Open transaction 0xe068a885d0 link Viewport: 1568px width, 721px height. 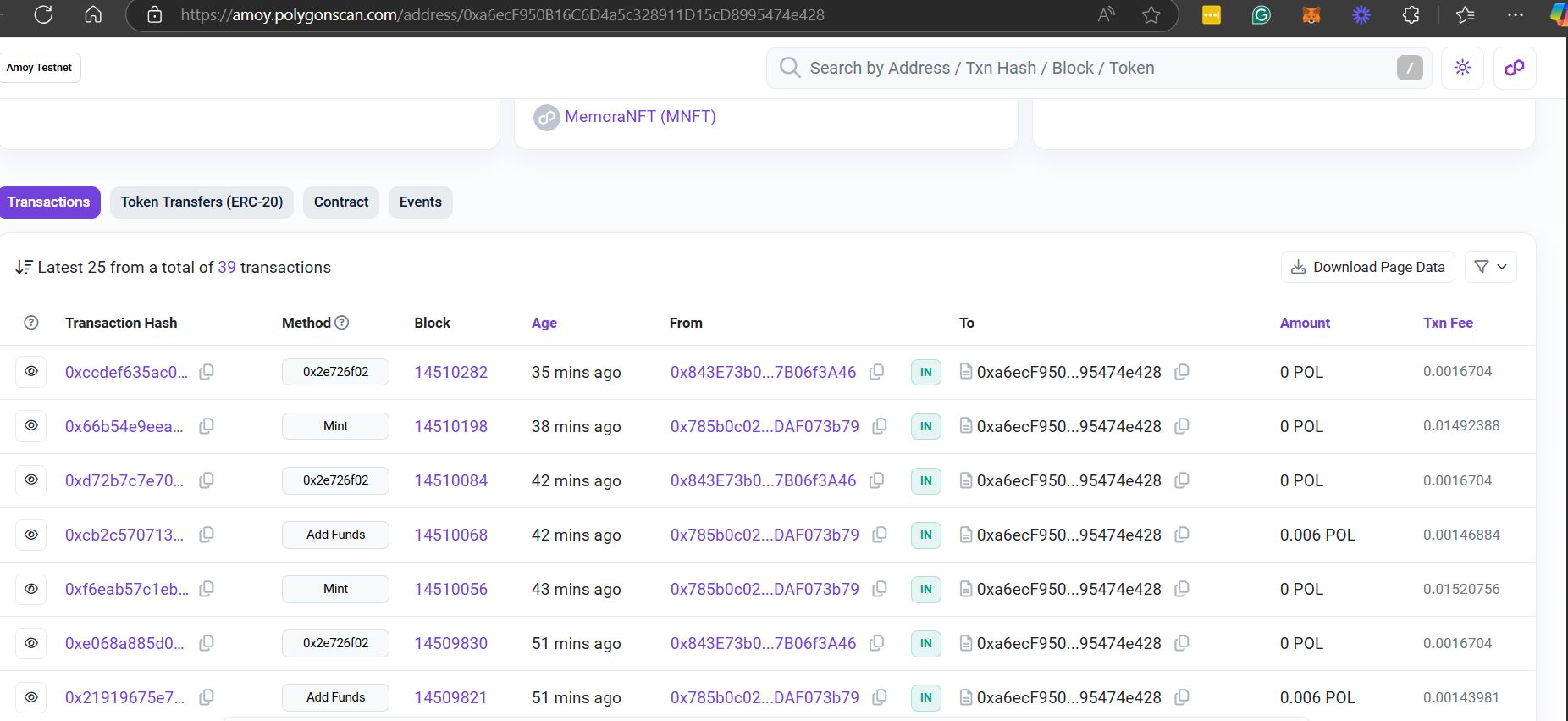coord(124,643)
